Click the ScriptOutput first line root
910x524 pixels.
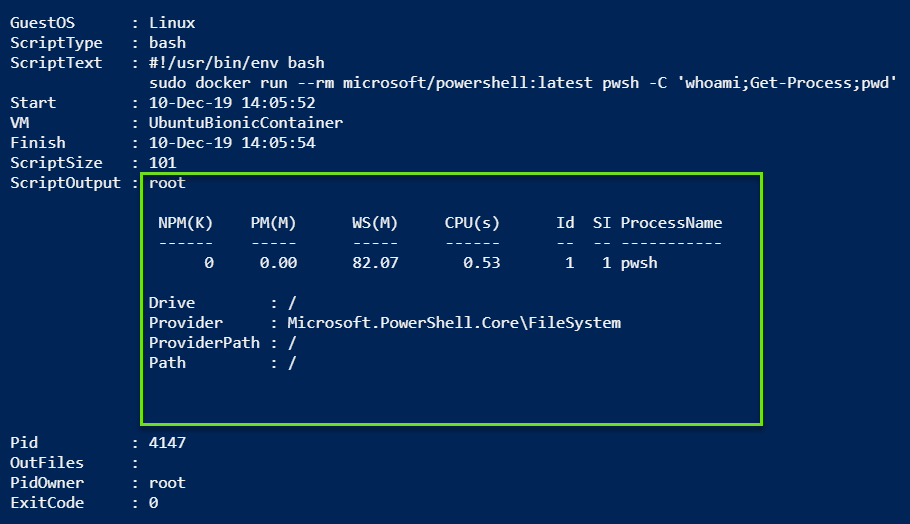pos(167,183)
